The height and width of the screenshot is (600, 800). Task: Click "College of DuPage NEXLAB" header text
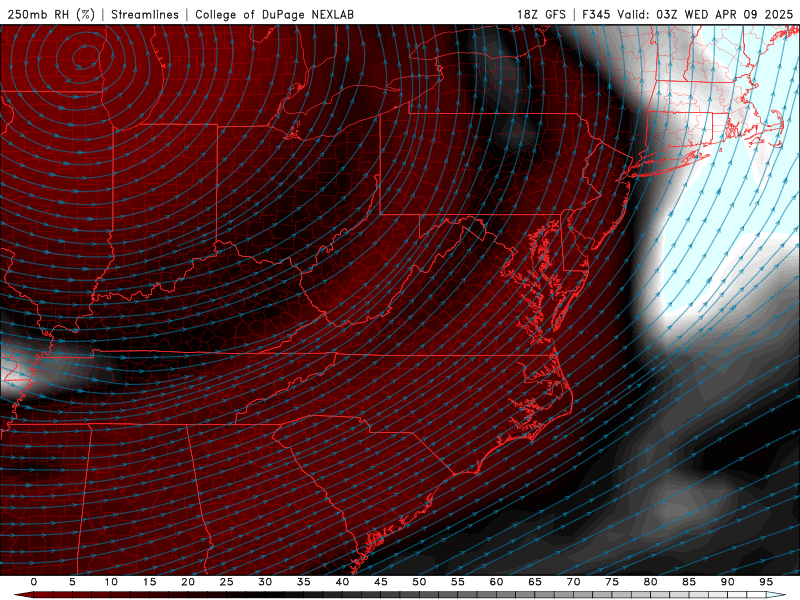(x=274, y=14)
